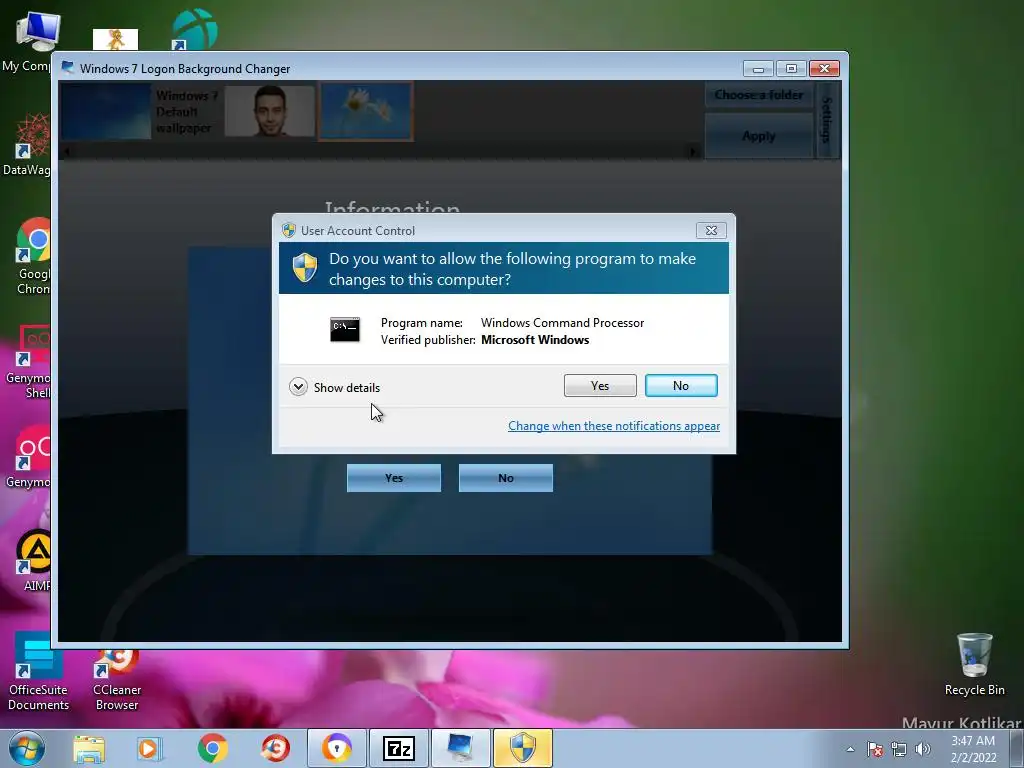Click Choose a folder button
The height and width of the screenshot is (768, 1024).
pos(759,95)
